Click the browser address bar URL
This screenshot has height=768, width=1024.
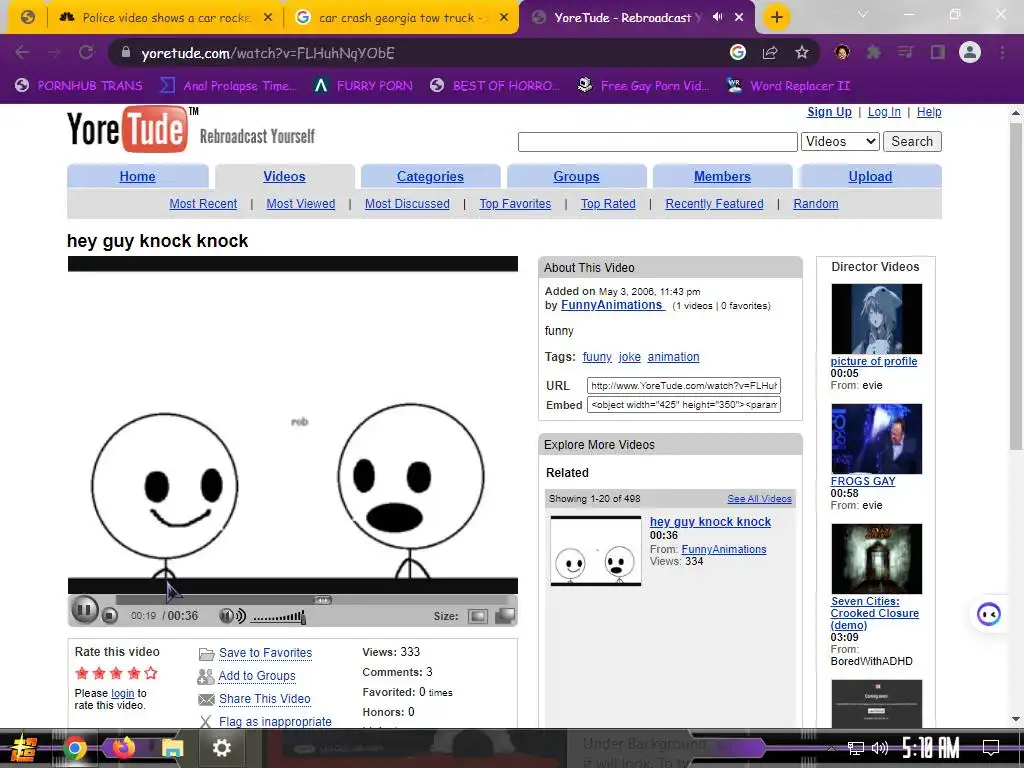click(268, 53)
